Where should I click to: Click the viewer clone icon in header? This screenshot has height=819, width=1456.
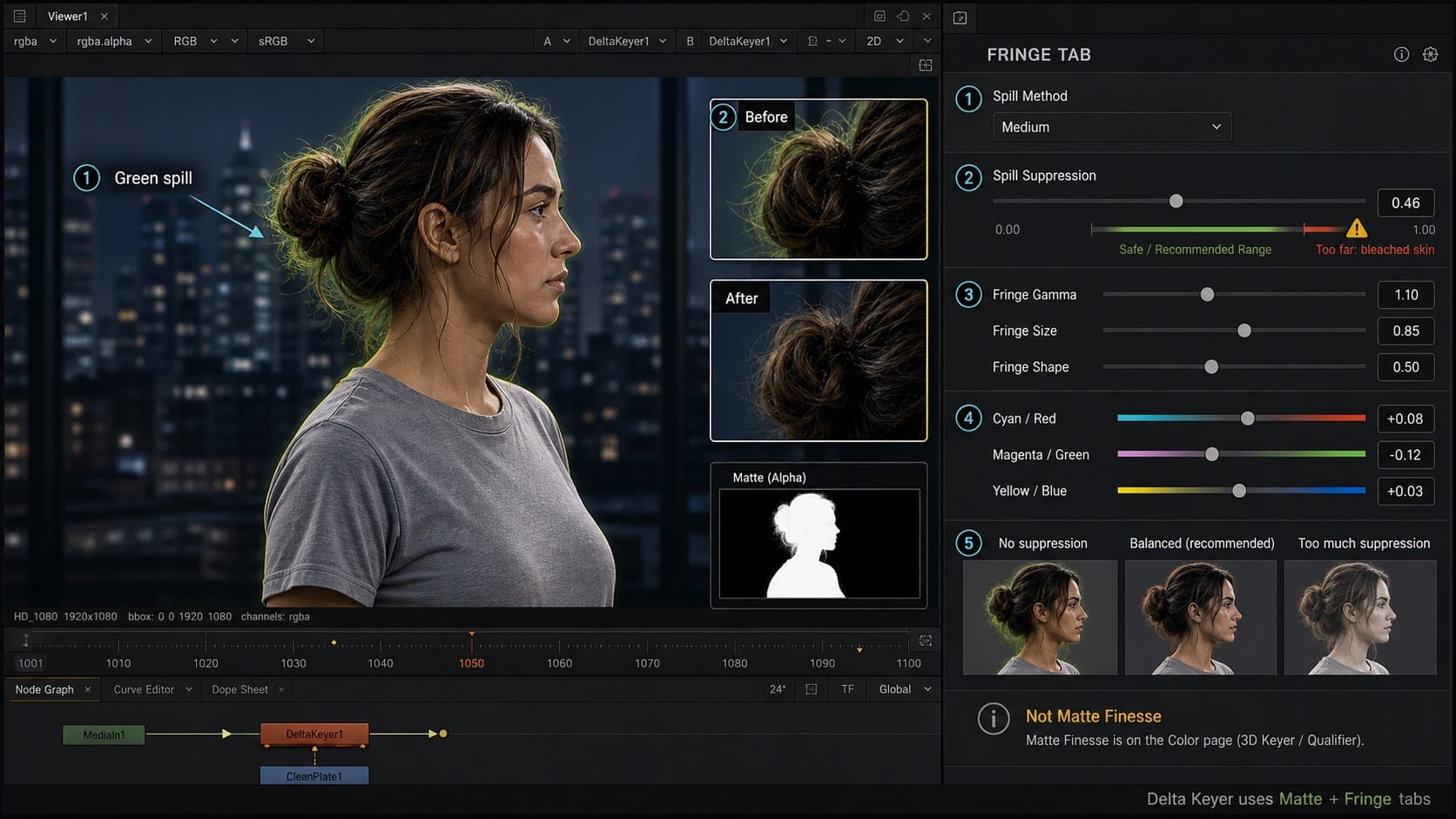[880, 16]
